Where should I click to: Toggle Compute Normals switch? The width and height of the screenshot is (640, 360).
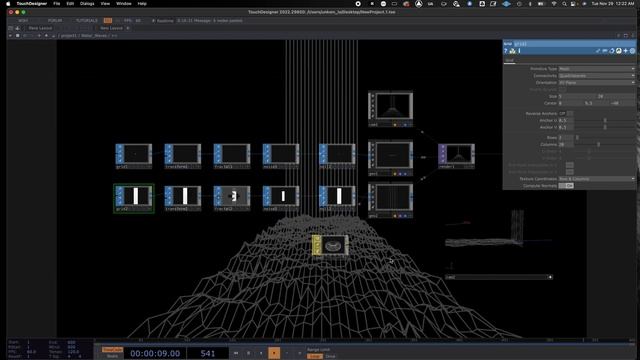pos(566,186)
